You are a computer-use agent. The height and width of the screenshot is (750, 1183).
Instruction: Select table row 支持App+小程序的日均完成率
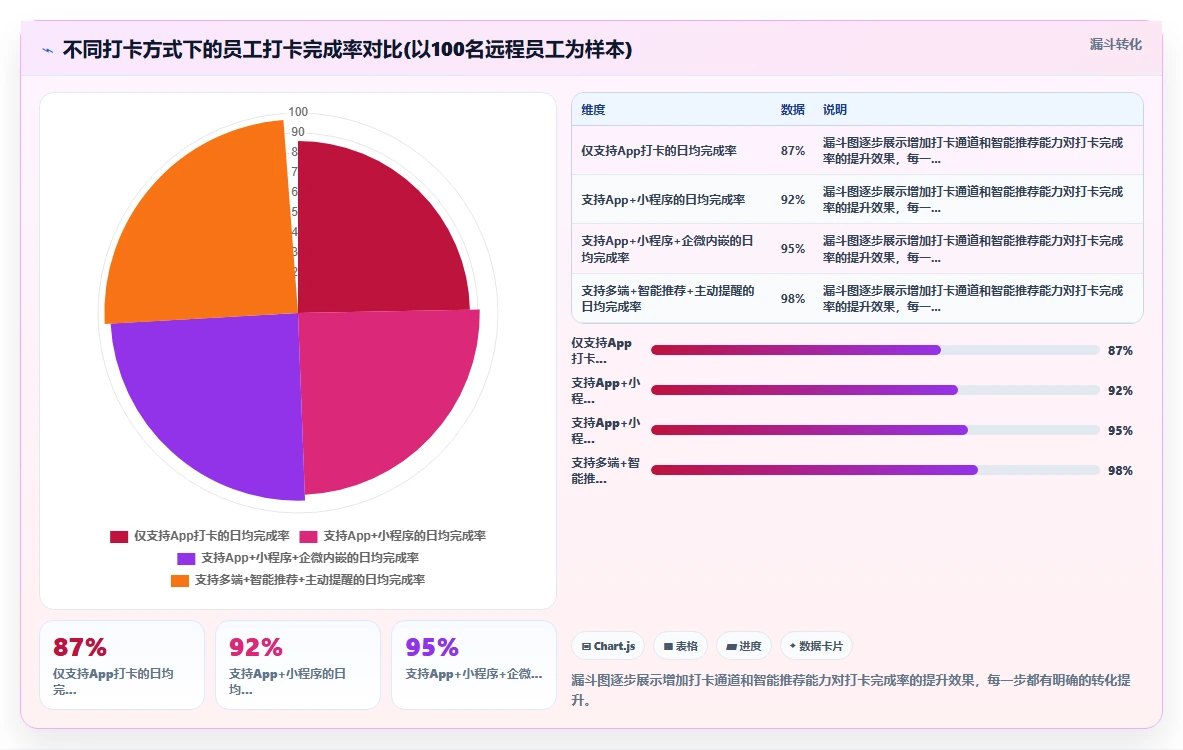click(x=857, y=199)
